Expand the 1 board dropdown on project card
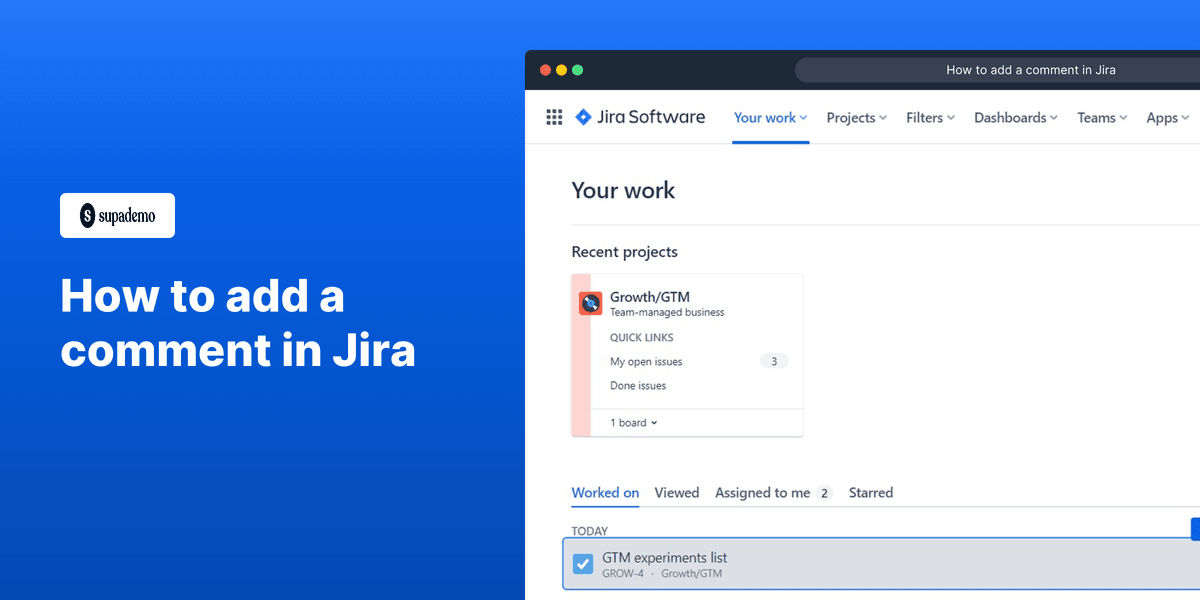 click(632, 422)
